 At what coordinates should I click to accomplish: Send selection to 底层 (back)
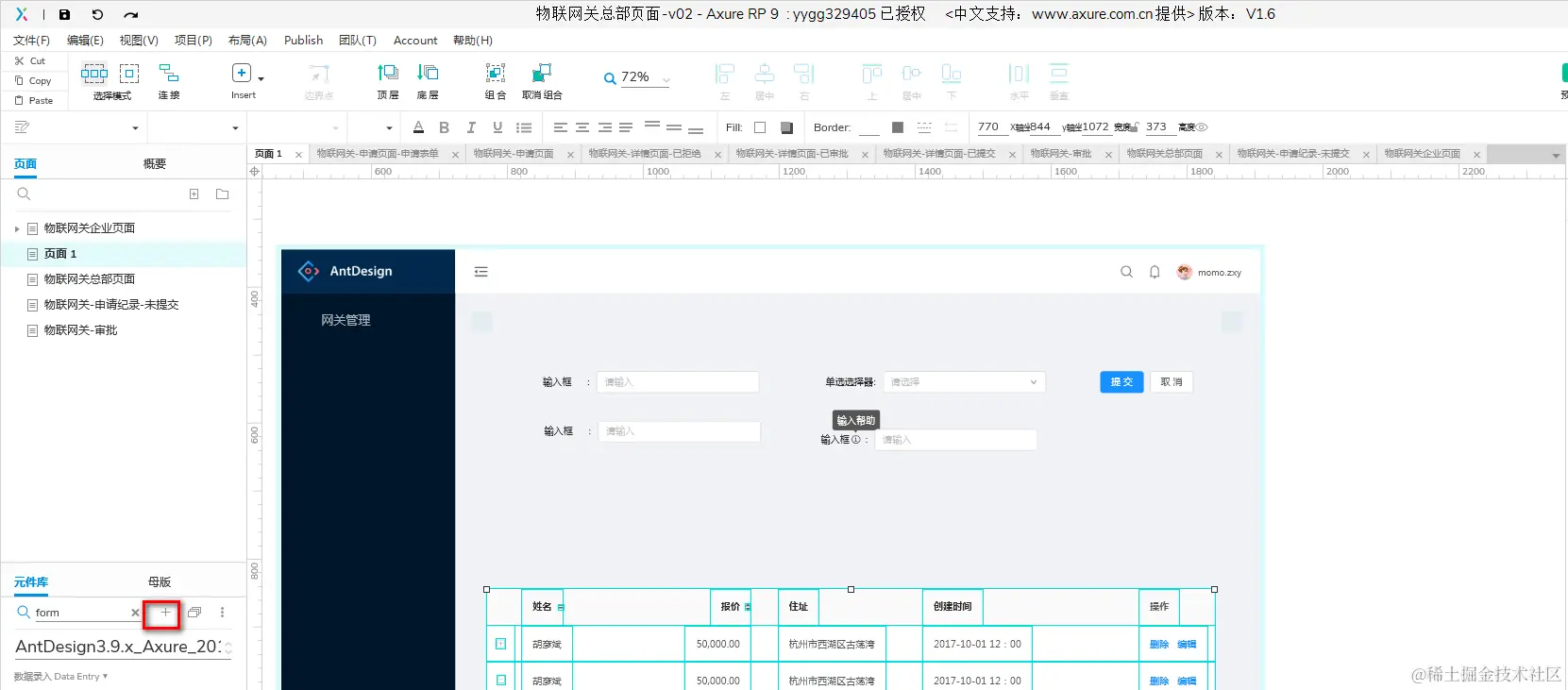click(x=428, y=80)
